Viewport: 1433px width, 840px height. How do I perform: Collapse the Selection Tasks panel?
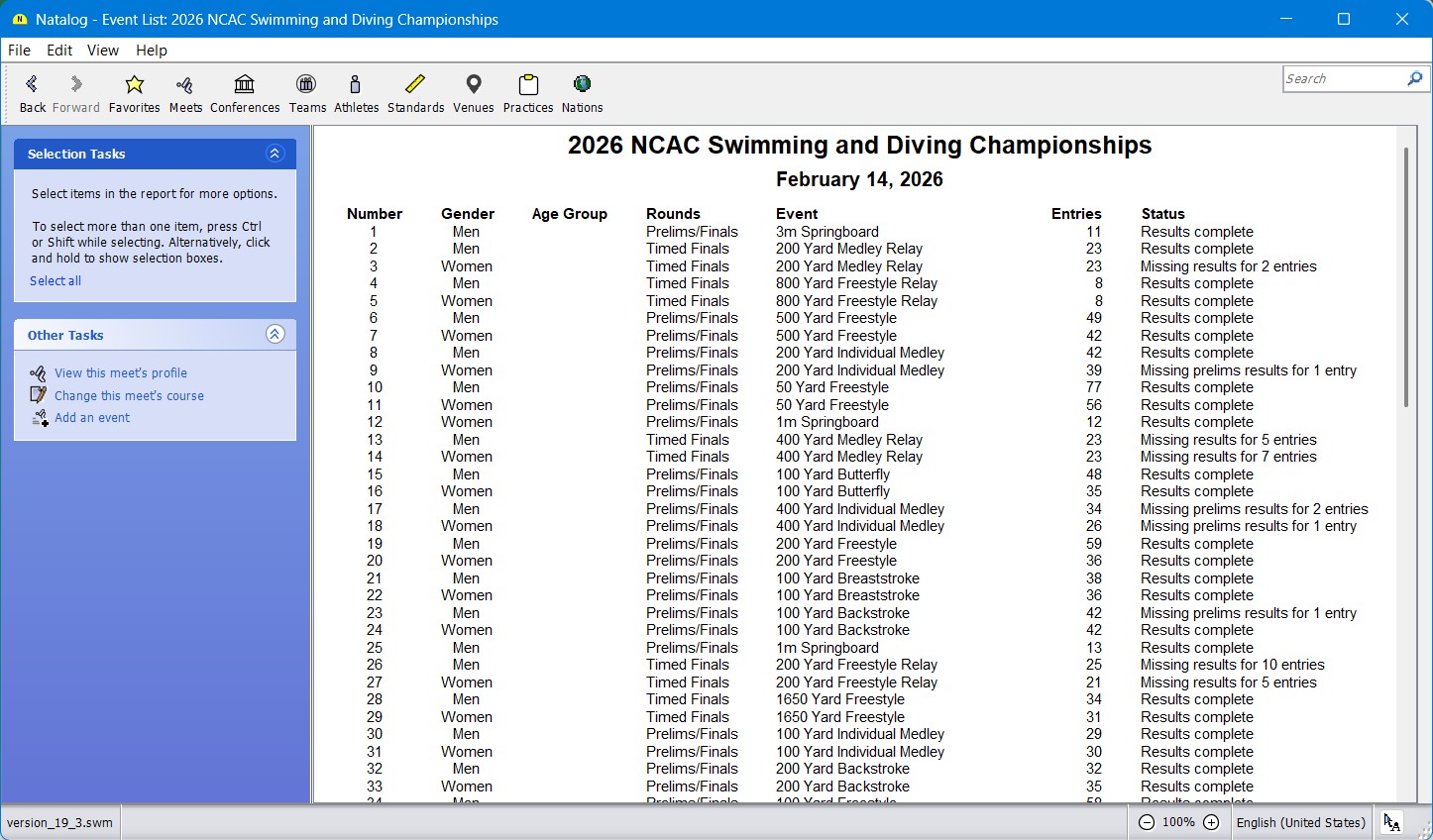pos(275,154)
